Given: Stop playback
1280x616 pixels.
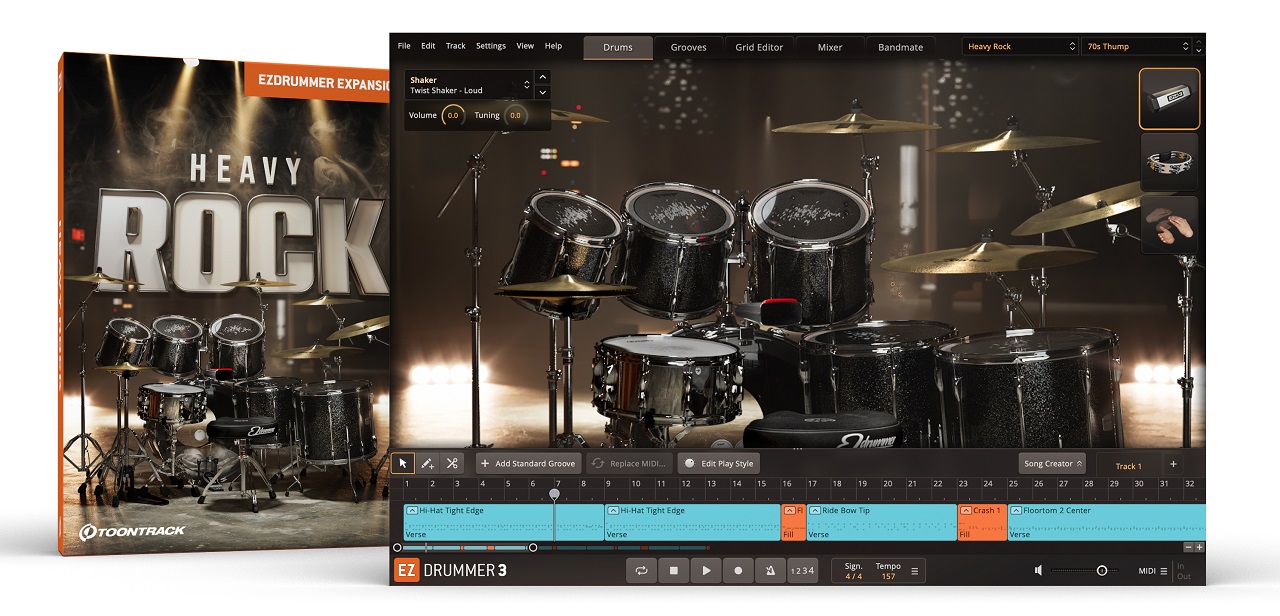Looking at the screenshot, I should (674, 570).
